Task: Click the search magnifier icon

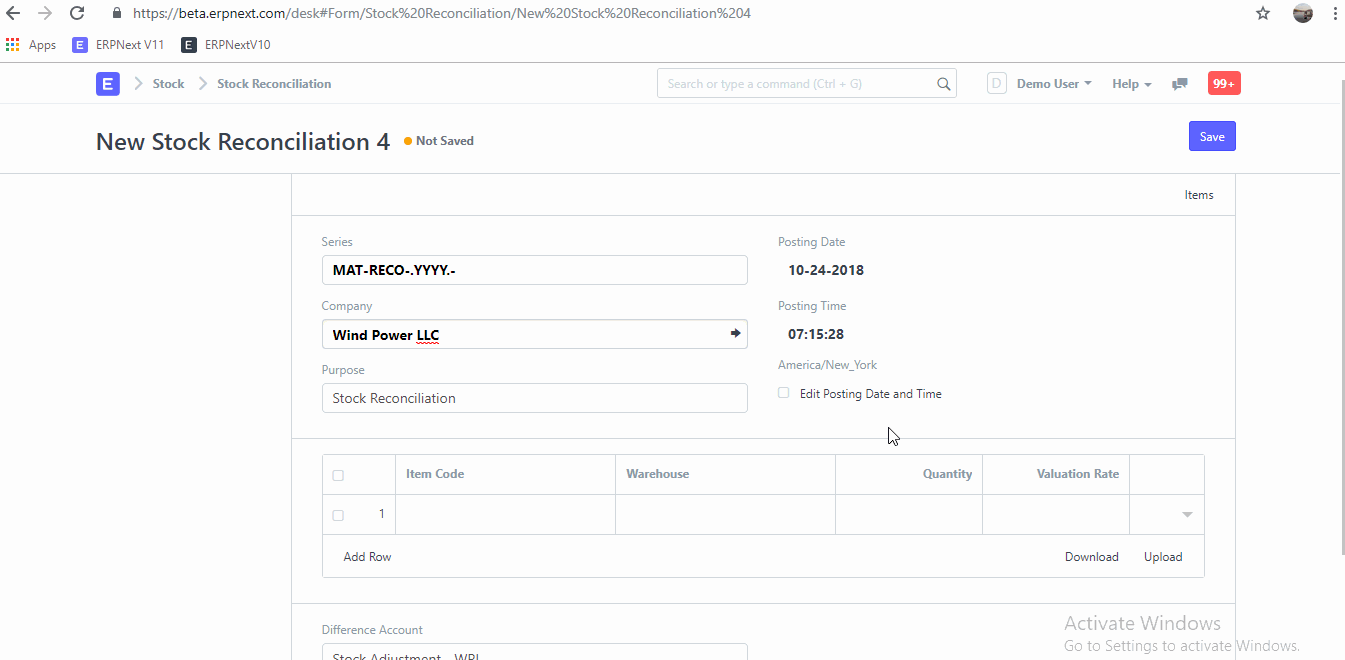Action: [941, 83]
